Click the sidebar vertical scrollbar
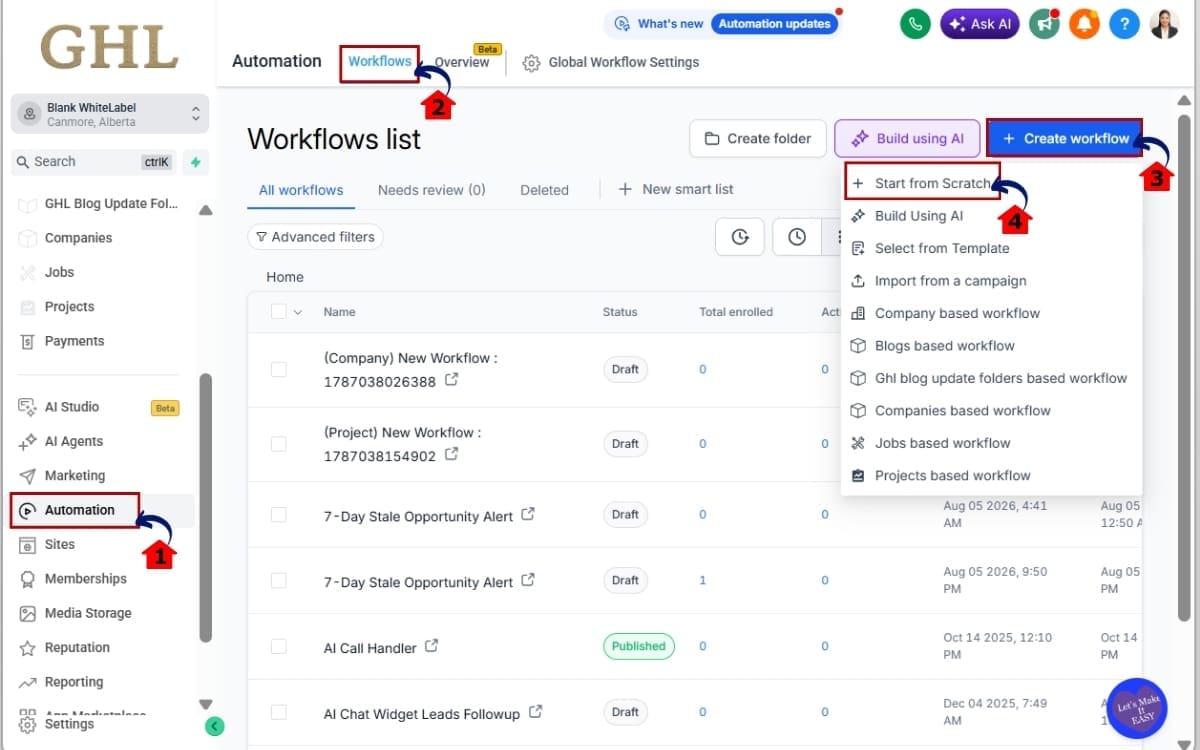1200x750 pixels. 205,507
